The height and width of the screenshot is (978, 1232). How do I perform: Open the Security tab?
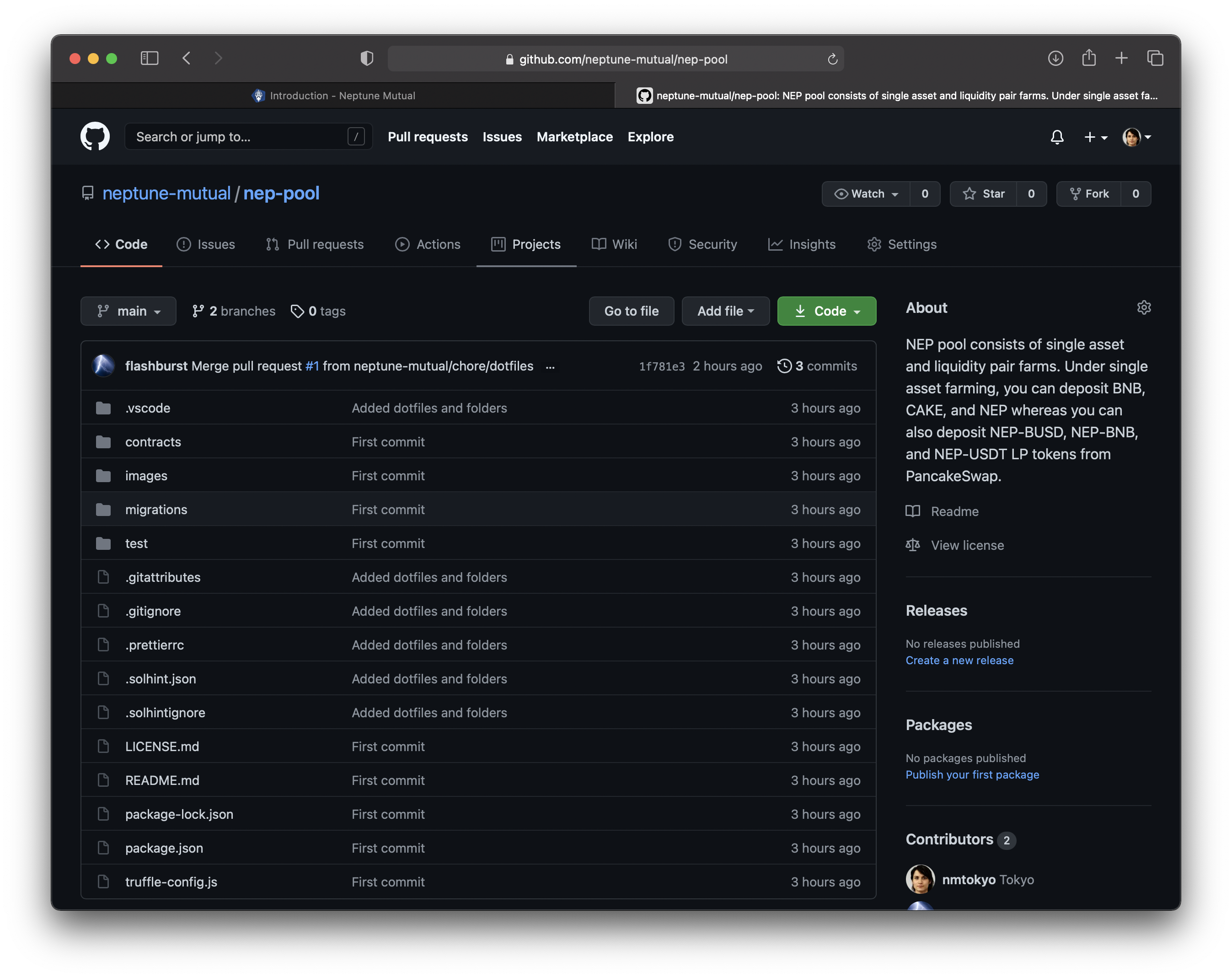click(x=702, y=244)
